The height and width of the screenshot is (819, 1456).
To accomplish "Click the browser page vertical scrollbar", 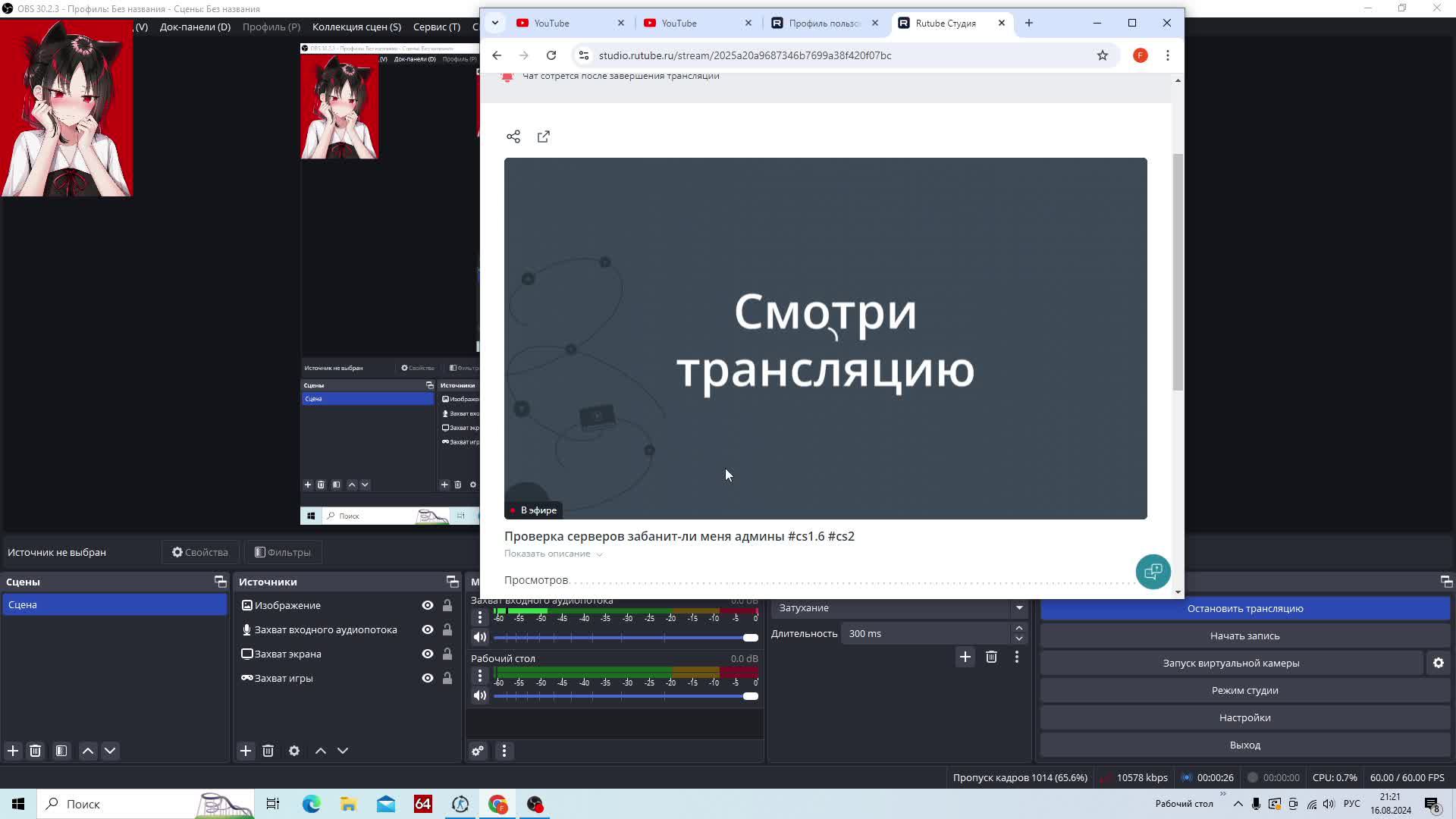I will (1178, 272).
